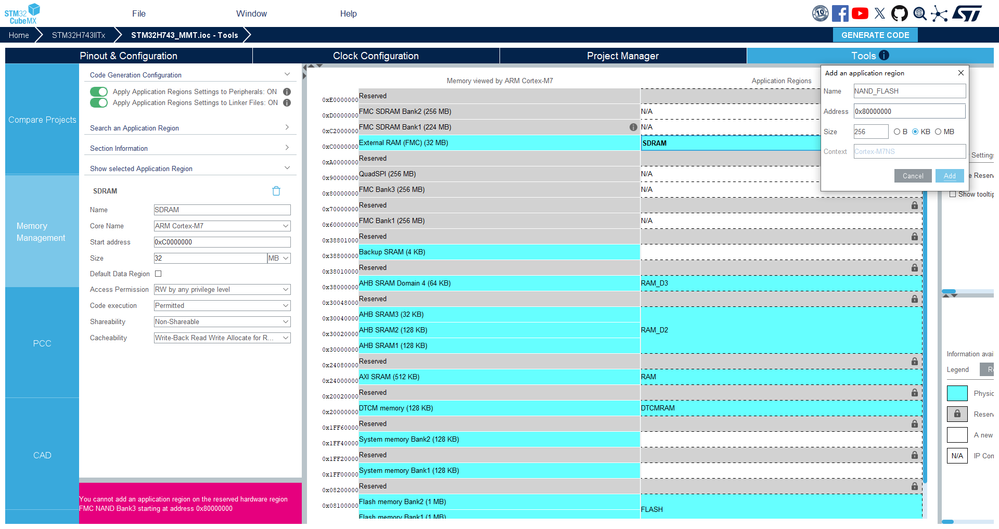This screenshot has height=529, width=999.
Task: Select the MB size radio button
Action: click(938, 131)
